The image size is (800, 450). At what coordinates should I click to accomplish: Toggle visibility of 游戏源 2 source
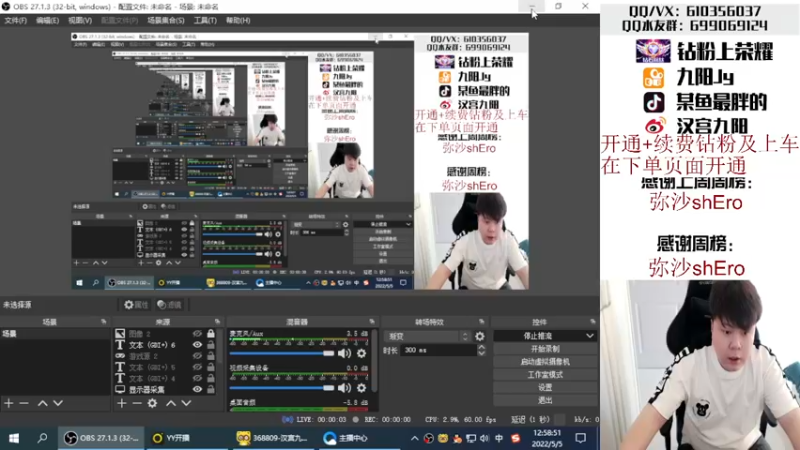coord(197,356)
